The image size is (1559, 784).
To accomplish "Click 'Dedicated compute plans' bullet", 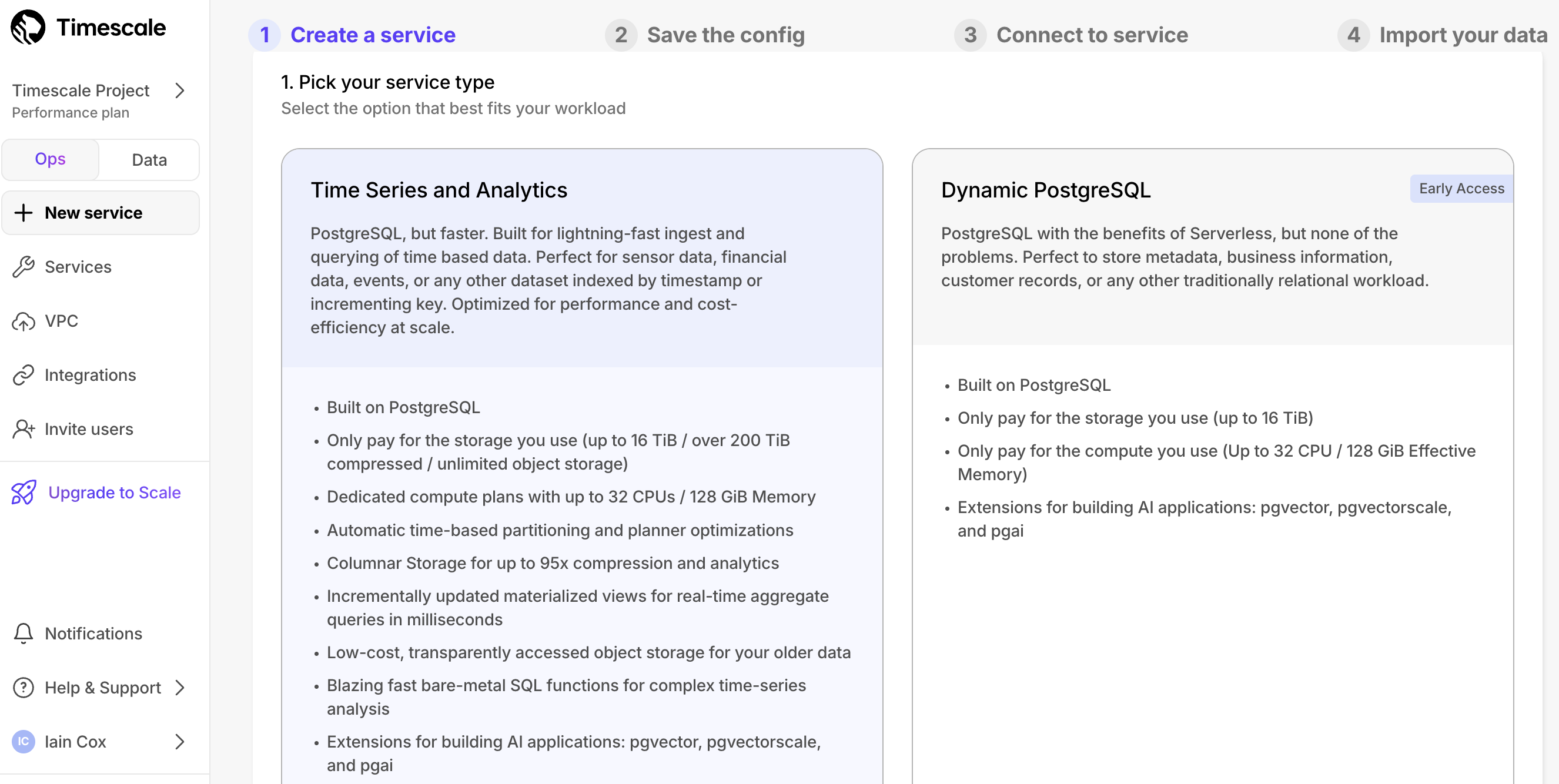I will click(x=571, y=497).
